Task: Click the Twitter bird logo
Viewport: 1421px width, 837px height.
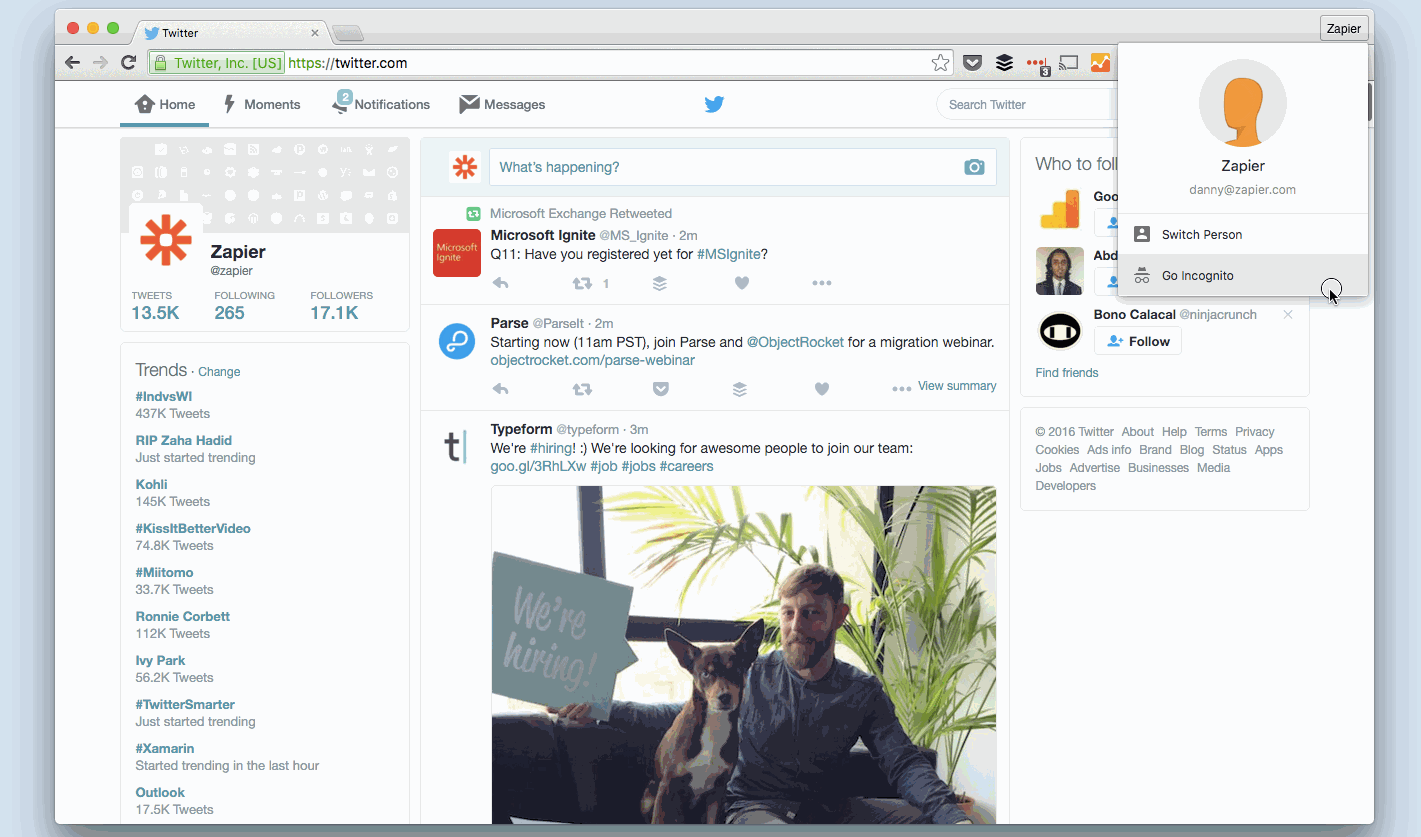Action: [x=714, y=104]
